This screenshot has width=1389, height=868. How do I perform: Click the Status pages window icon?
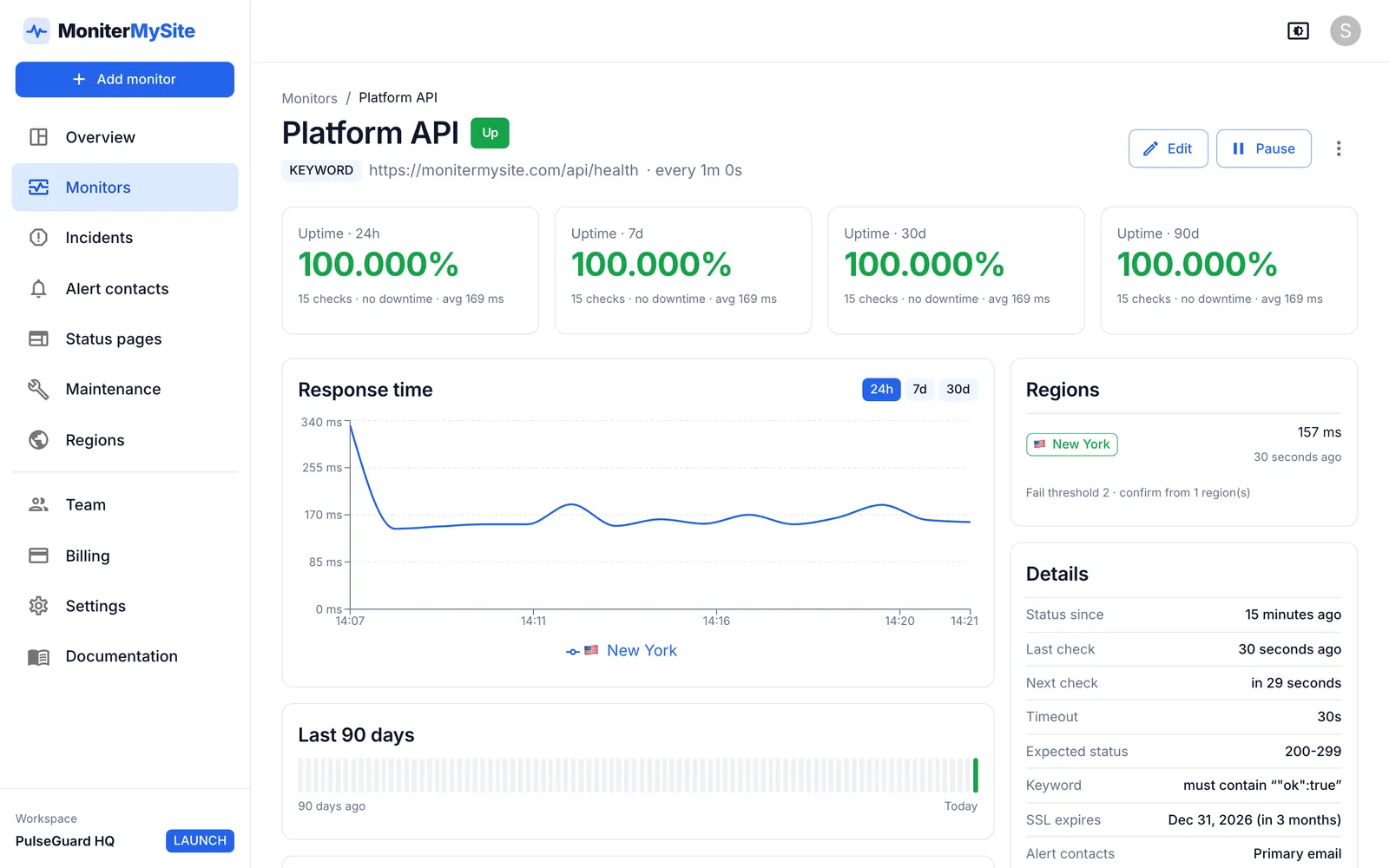pos(38,339)
